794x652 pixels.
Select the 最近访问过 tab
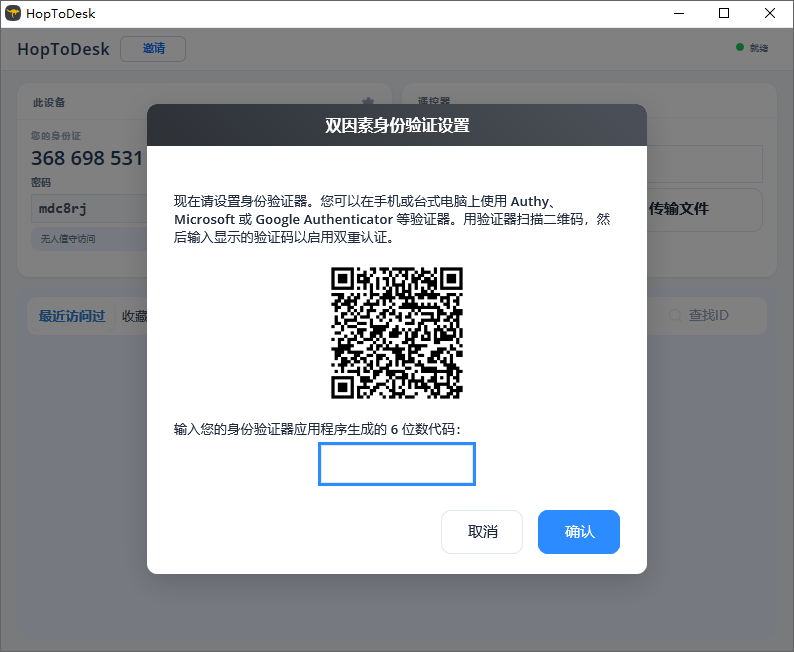pyautogui.click(x=72, y=316)
